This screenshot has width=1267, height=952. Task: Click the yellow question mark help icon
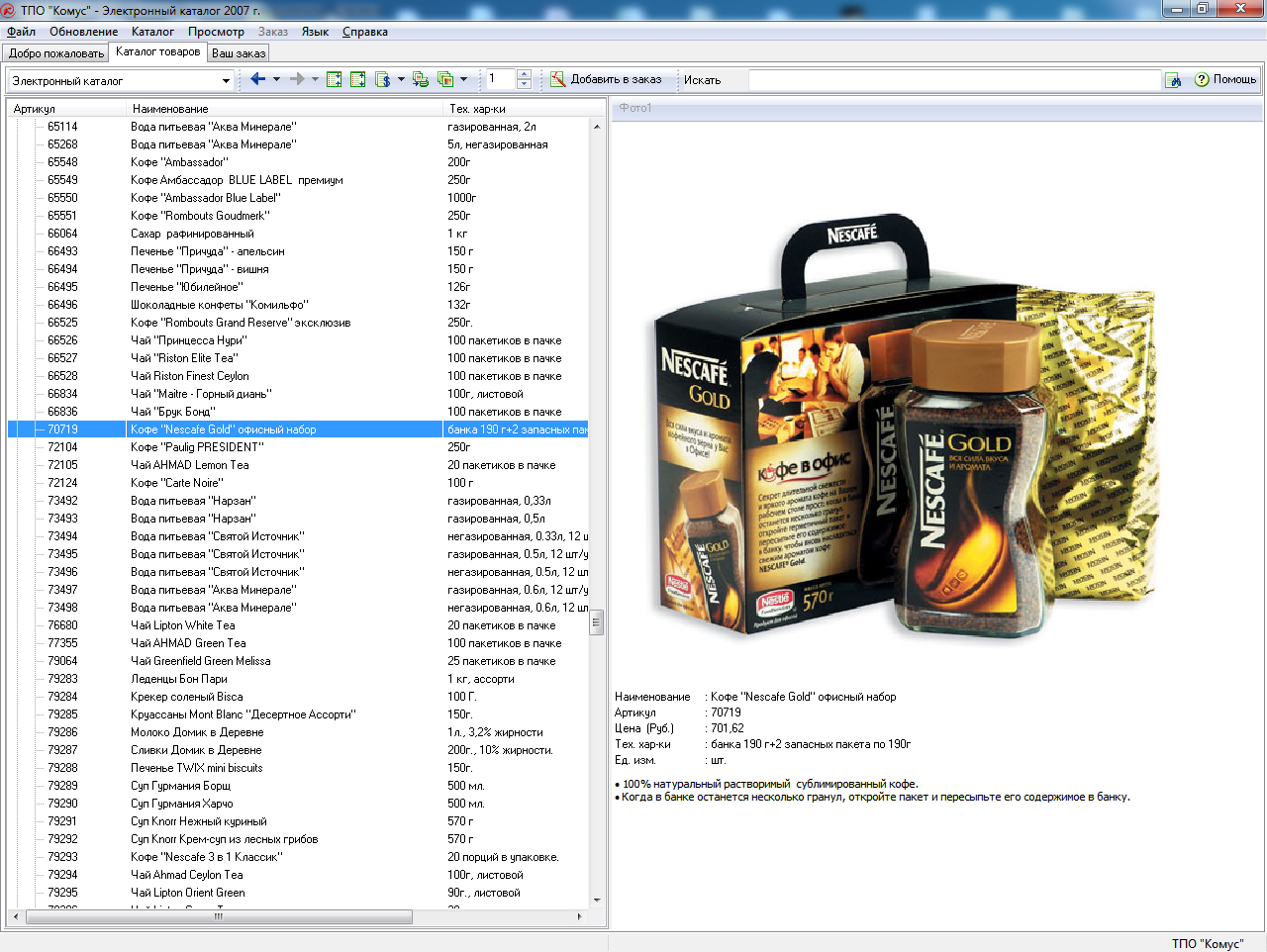[x=1202, y=79]
